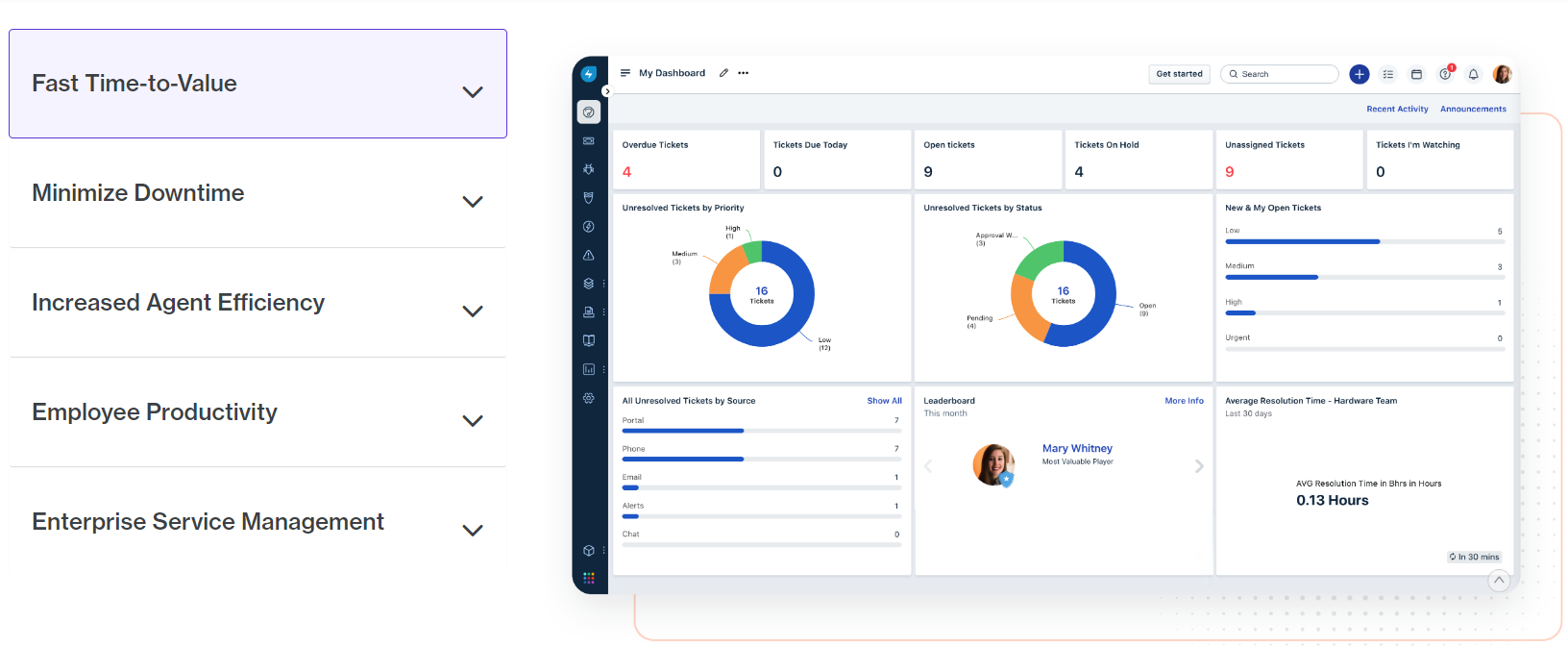The height and width of the screenshot is (647, 1568).
Task: Click the hamburger menu beside My Dashboard
Action: pyautogui.click(x=625, y=73)
